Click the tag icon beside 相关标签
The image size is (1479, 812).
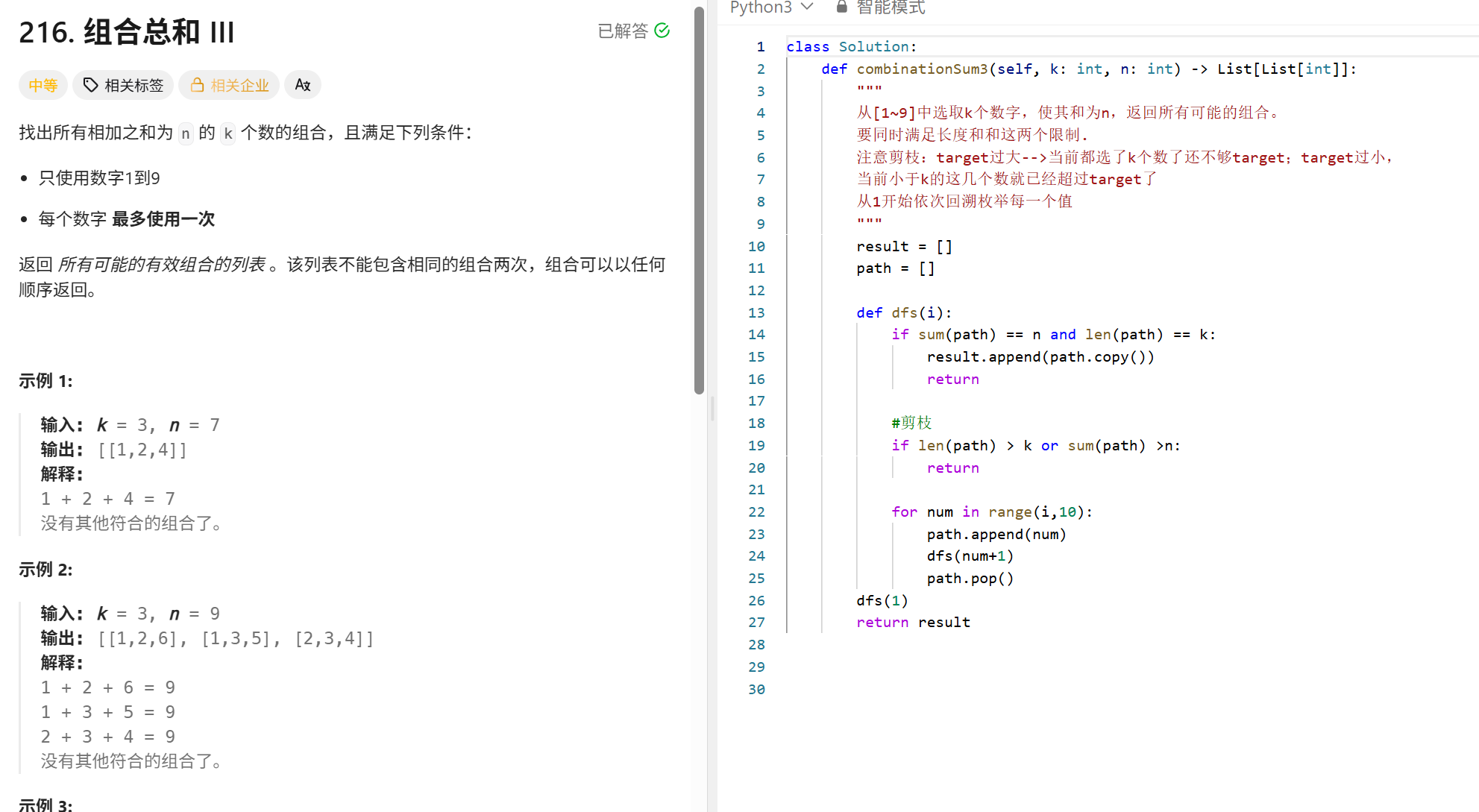[x=90, y=85]
